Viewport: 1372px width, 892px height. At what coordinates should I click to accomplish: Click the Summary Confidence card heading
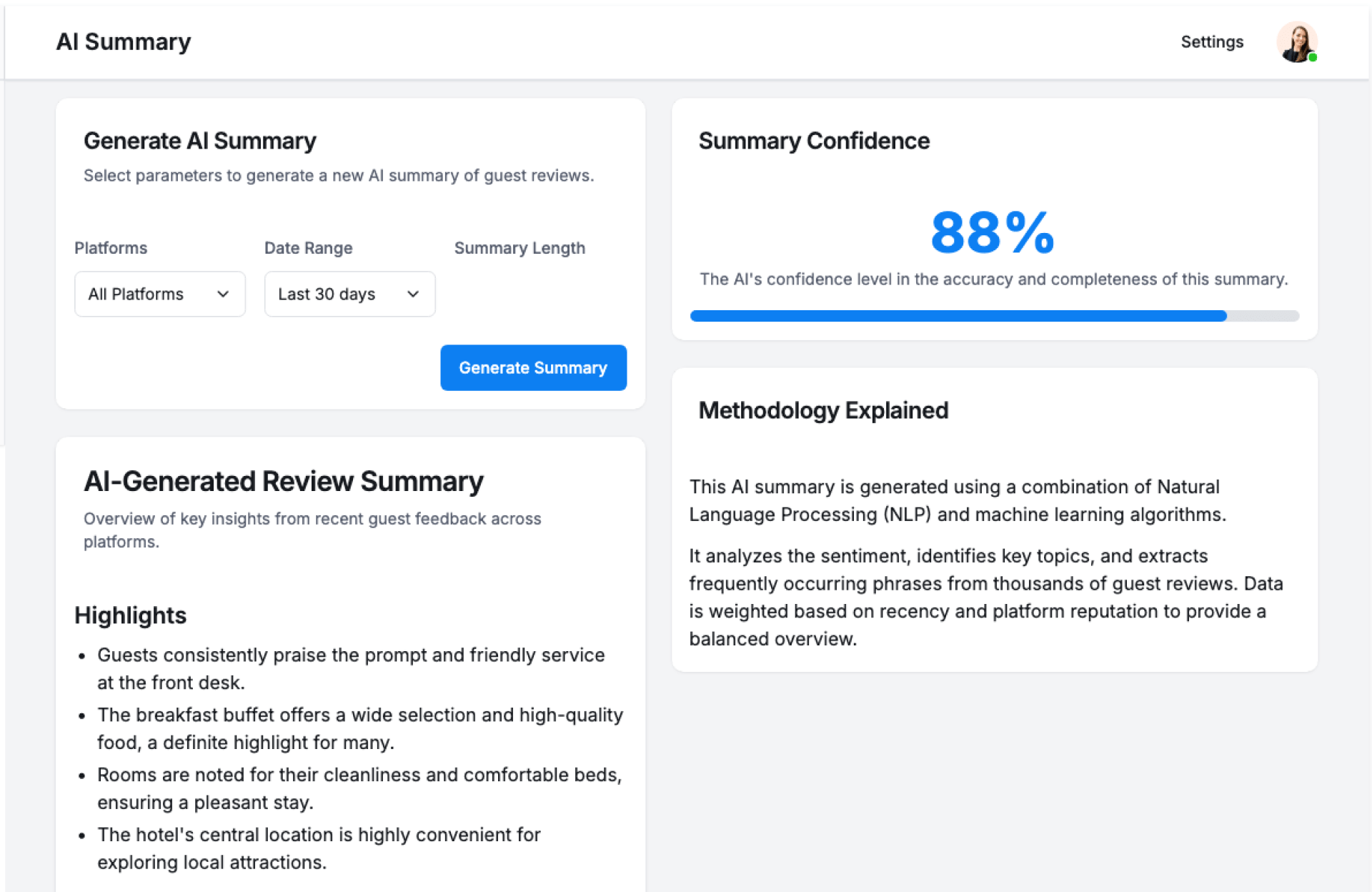point(814,141)
